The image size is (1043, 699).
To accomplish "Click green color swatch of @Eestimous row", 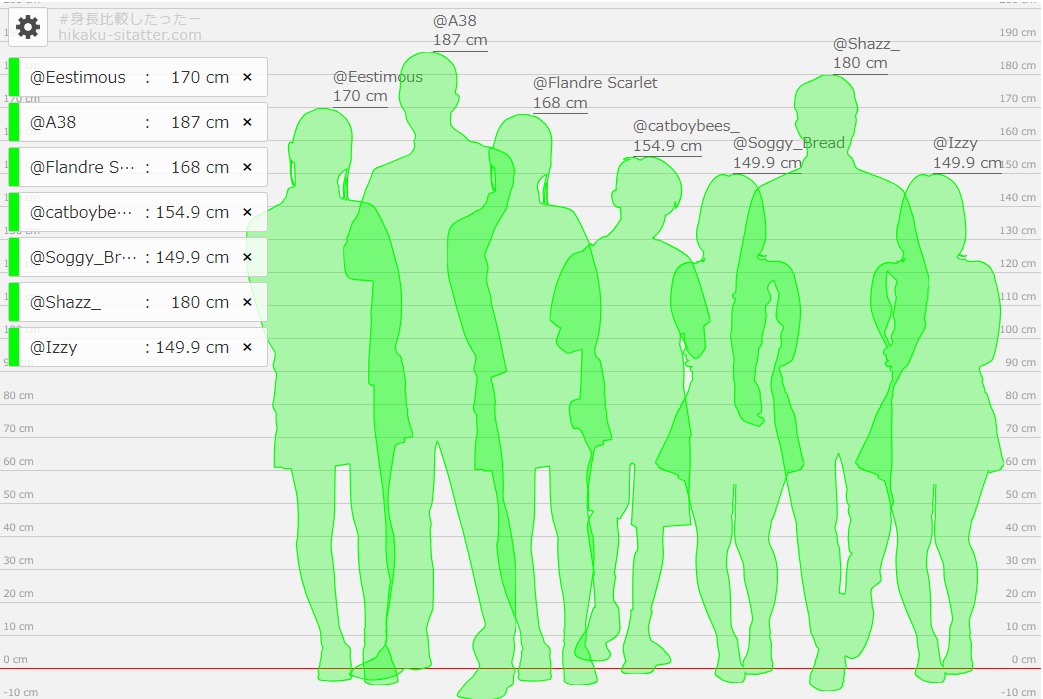I will click(14, 77).
